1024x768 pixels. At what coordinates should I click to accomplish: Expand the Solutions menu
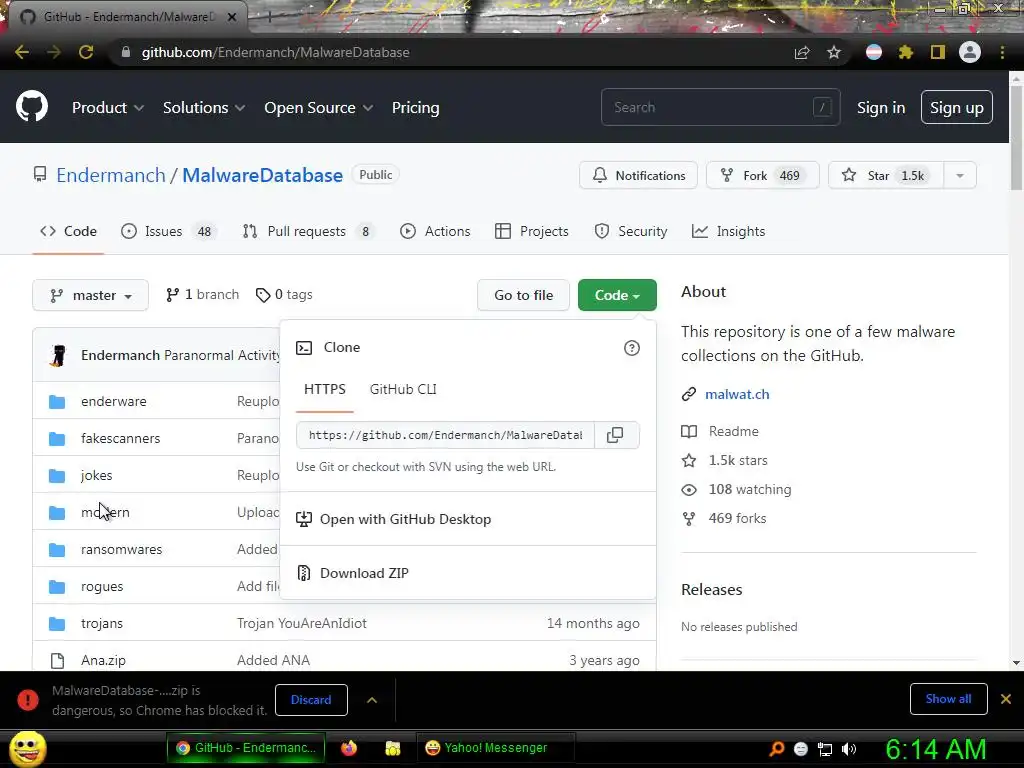point(204,108)
